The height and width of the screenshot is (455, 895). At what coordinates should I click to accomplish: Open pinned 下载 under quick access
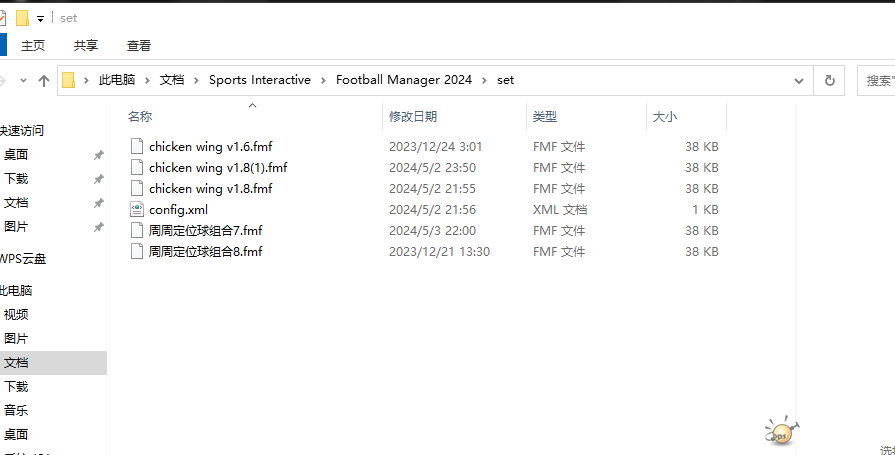click(x=16, y=179)
